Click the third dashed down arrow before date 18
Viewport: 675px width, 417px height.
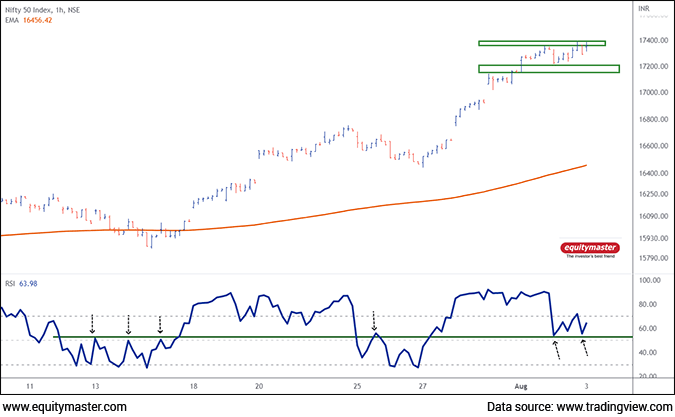[x=160, y=324]
